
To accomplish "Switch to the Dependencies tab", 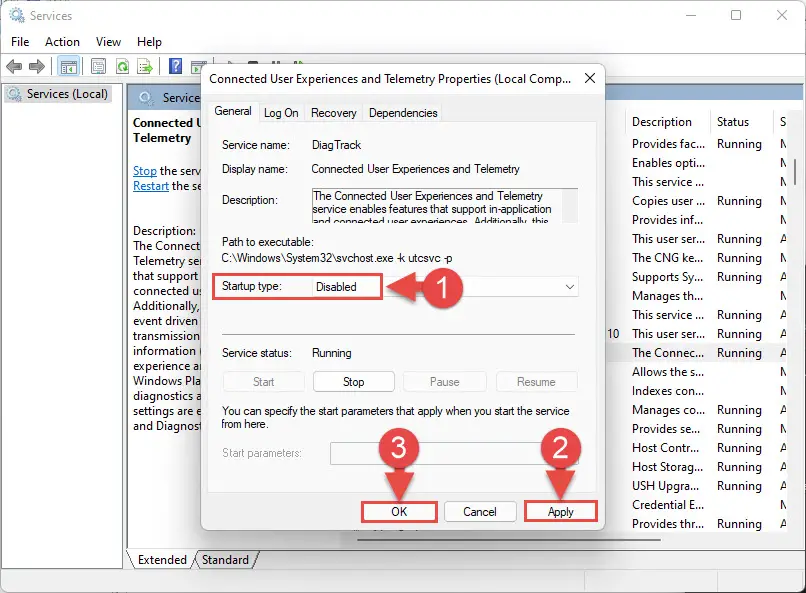I will [x=403, y=112].
